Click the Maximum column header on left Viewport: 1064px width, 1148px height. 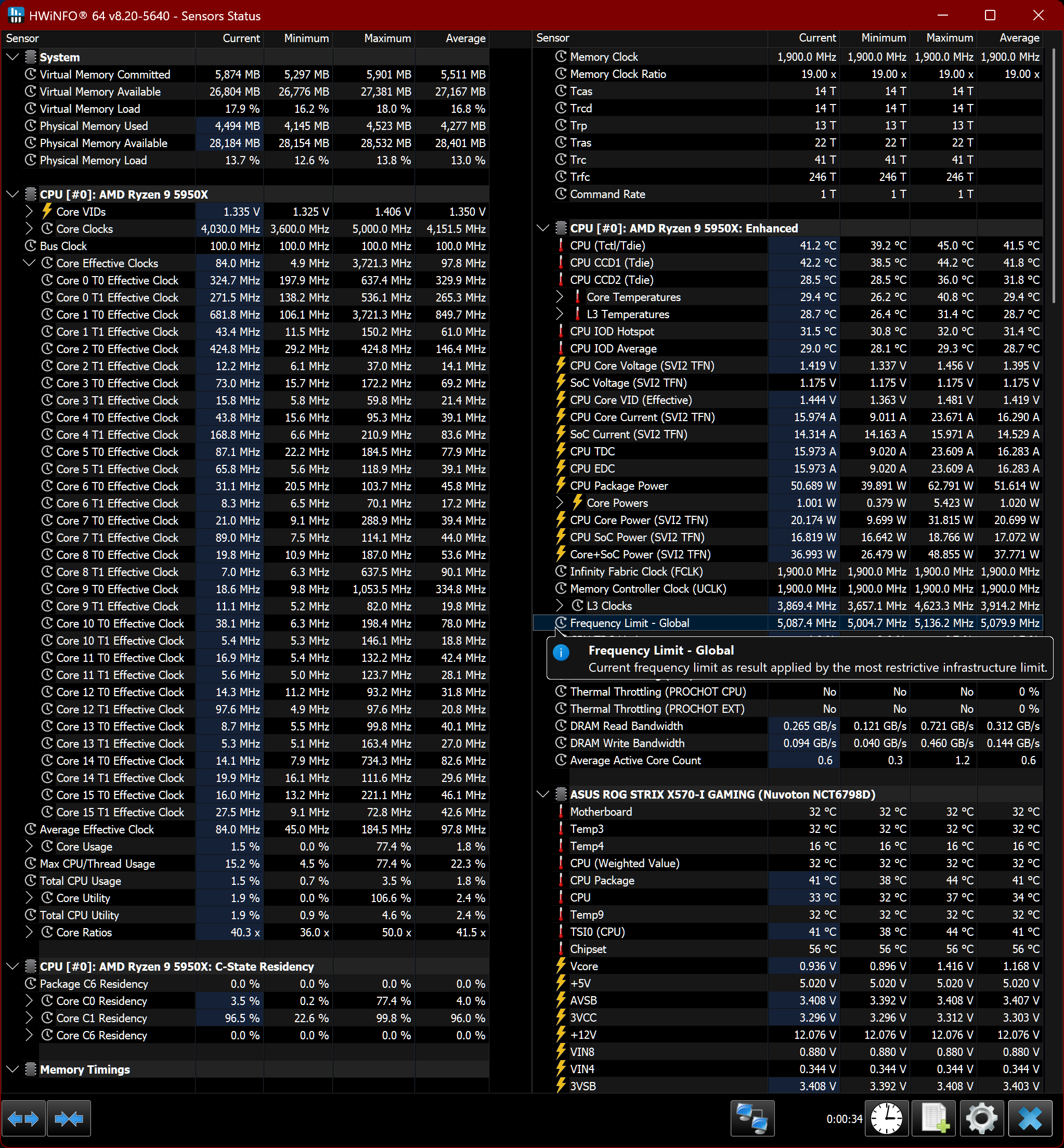tap(387, 38)
